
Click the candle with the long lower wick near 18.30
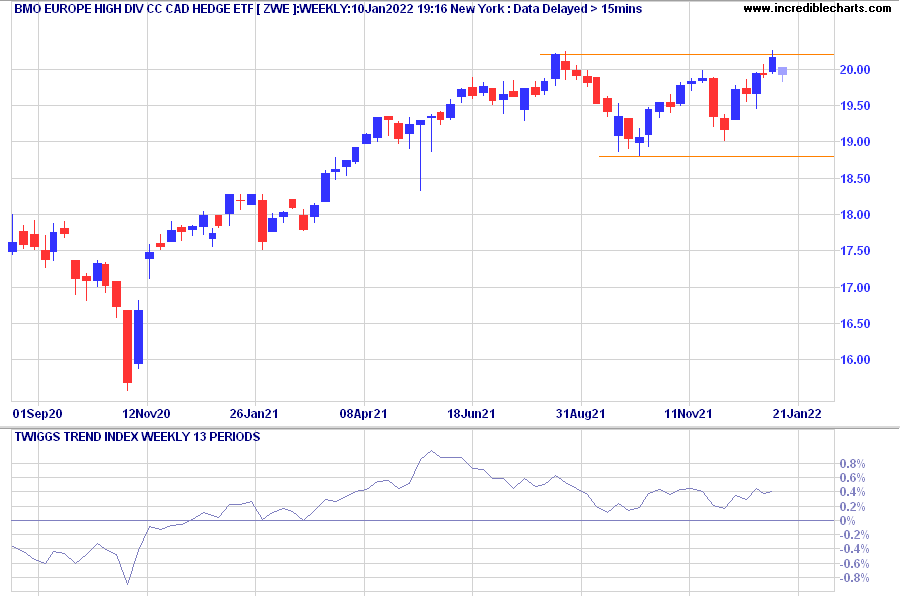421,122
